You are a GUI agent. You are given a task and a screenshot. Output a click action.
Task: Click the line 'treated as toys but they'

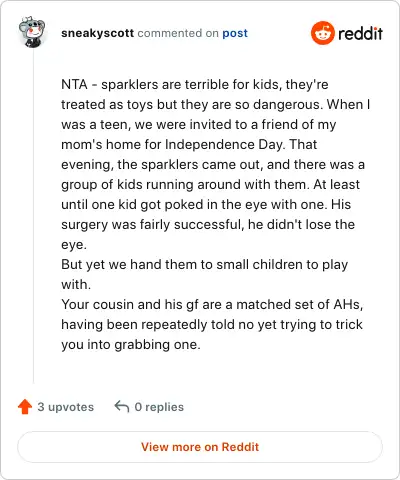[216, 105]
